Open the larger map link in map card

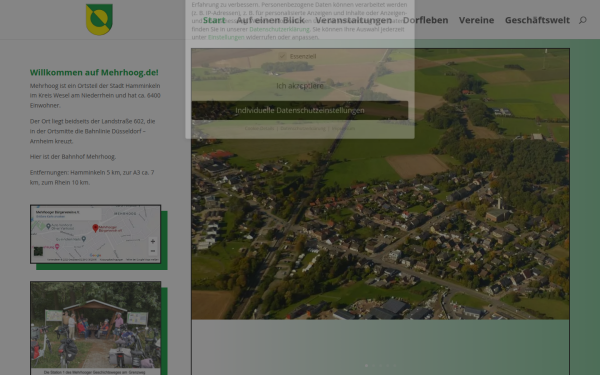coord(51,217)
